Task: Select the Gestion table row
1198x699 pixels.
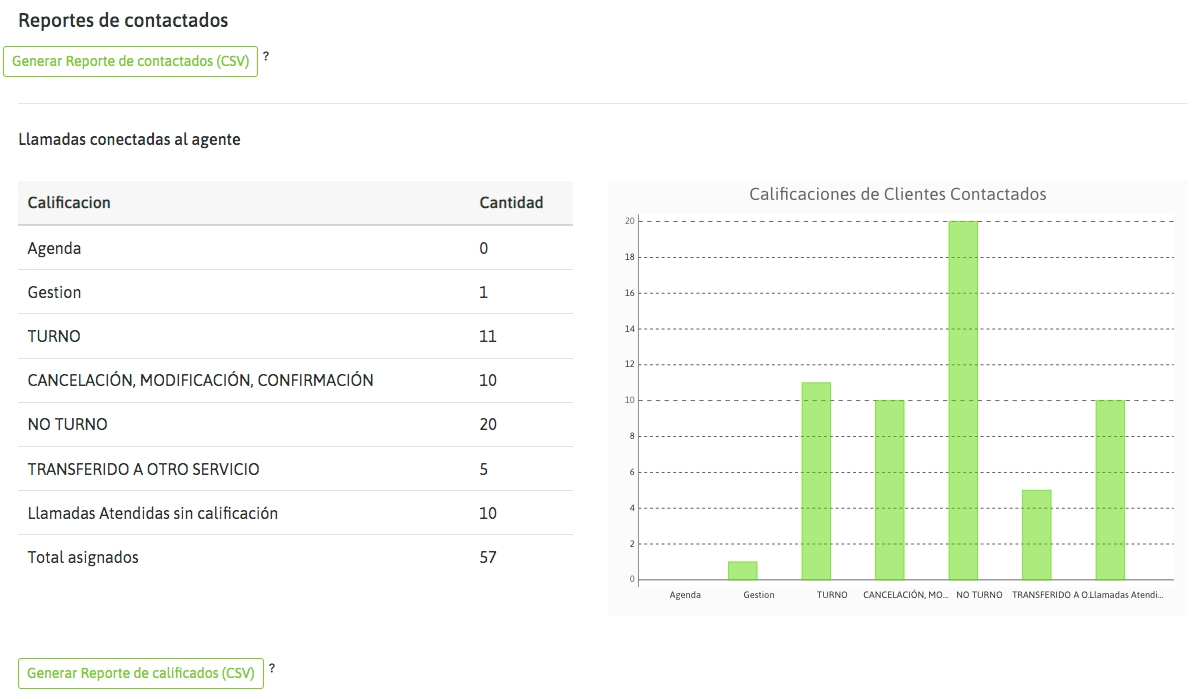Action: pyautogui.click(x=295, y=292)
